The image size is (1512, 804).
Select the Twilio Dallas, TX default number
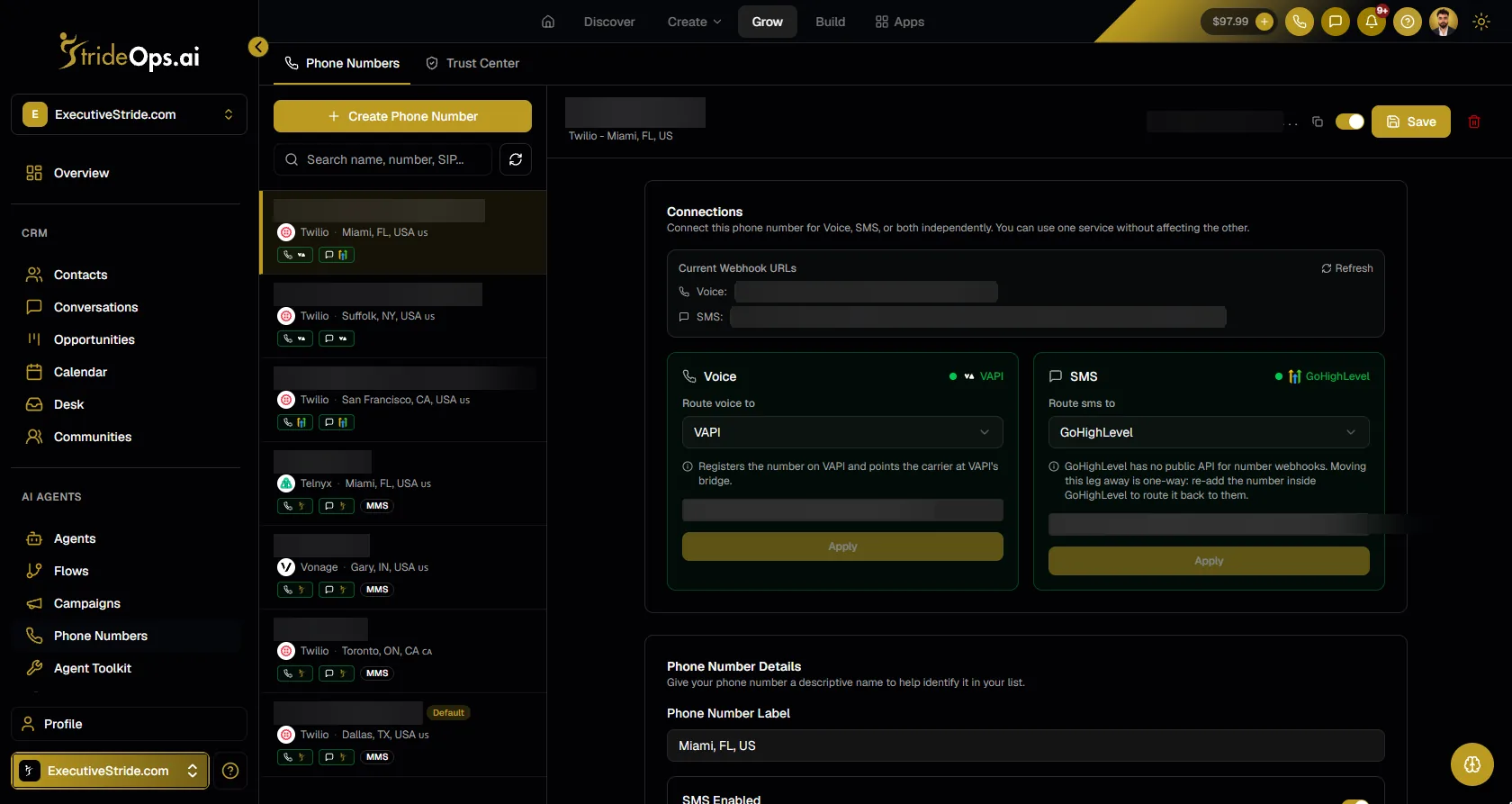403,735
